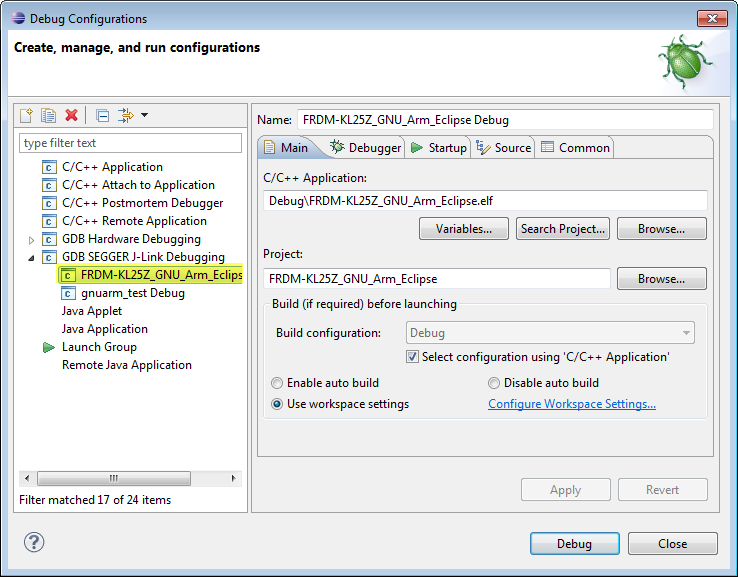Expand the GDB Hardware Debugging node

(32, 240)
